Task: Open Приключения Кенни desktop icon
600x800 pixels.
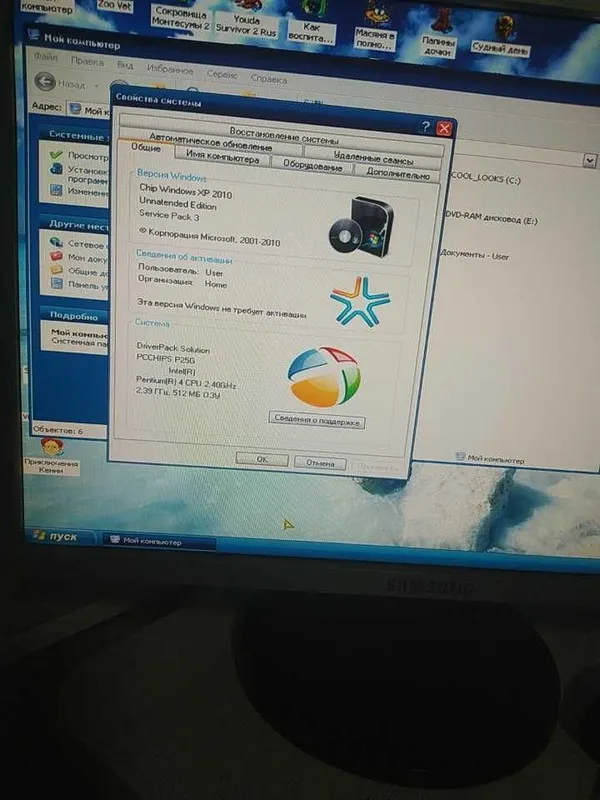Action: click(52, 456)
